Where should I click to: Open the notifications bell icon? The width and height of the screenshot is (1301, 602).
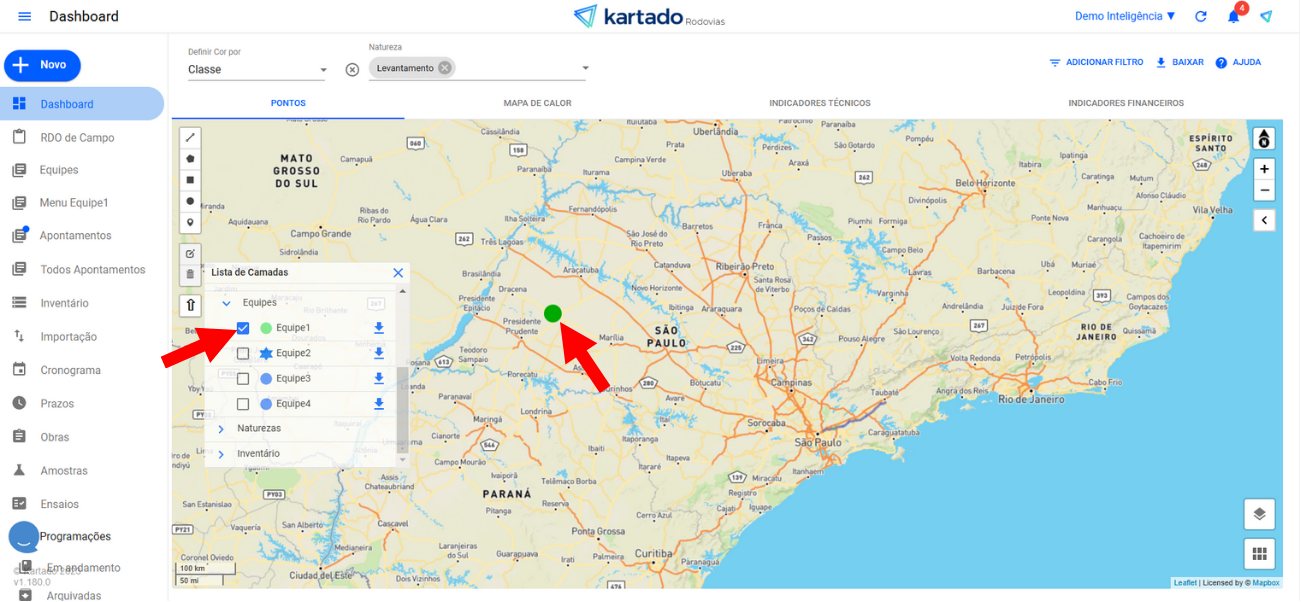(1234, 17)
